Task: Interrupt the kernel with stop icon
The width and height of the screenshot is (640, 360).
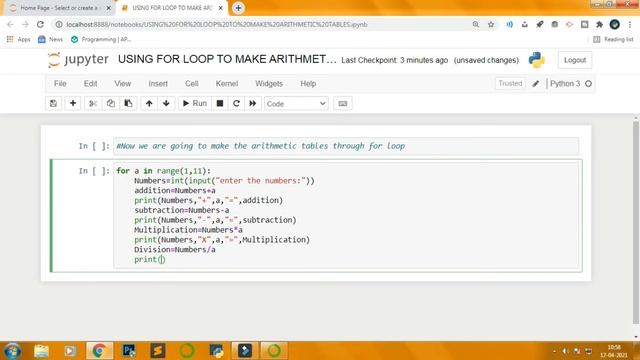Action: point(220,104)
